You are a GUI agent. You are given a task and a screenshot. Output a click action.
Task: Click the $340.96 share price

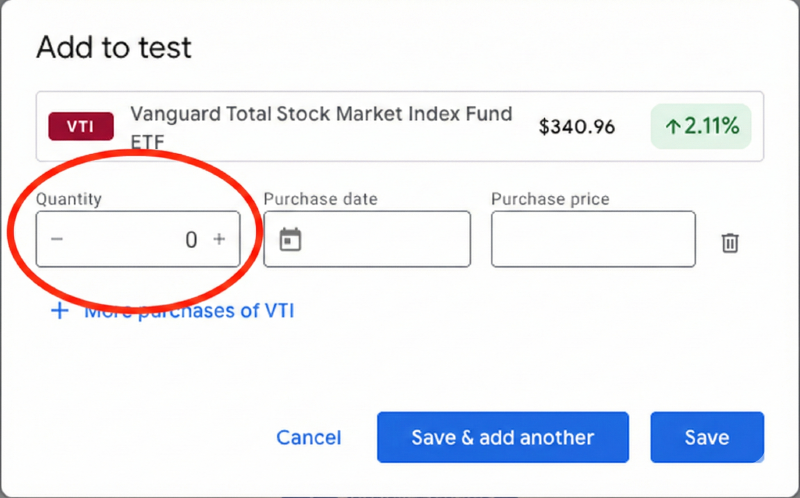pyautogui.click(x=577, y=127)
